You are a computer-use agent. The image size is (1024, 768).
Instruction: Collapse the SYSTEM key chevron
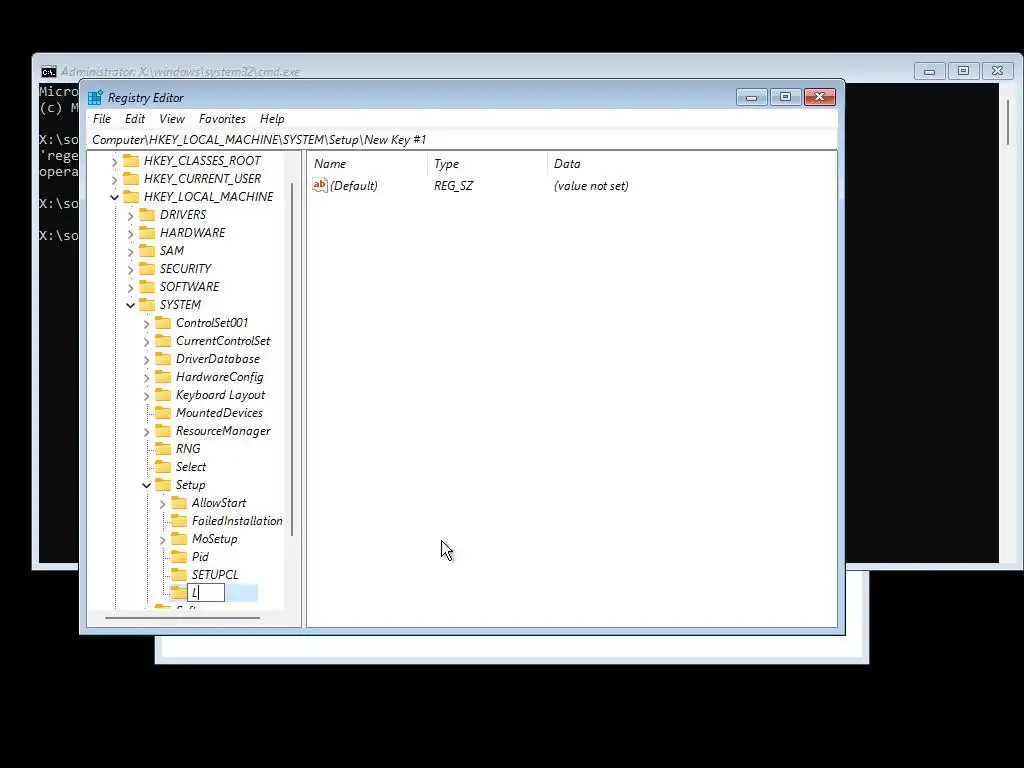pyautogui.click(x=131, y=305)
